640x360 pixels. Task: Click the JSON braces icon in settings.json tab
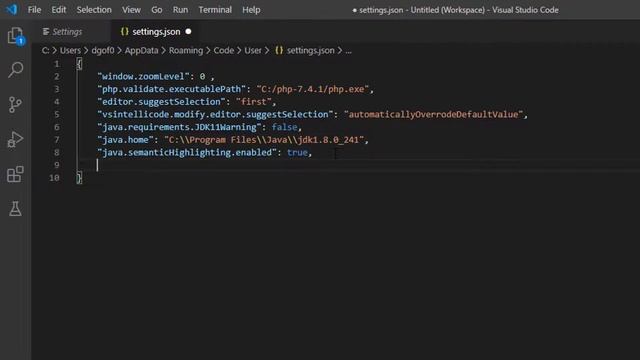click(124, 31)
